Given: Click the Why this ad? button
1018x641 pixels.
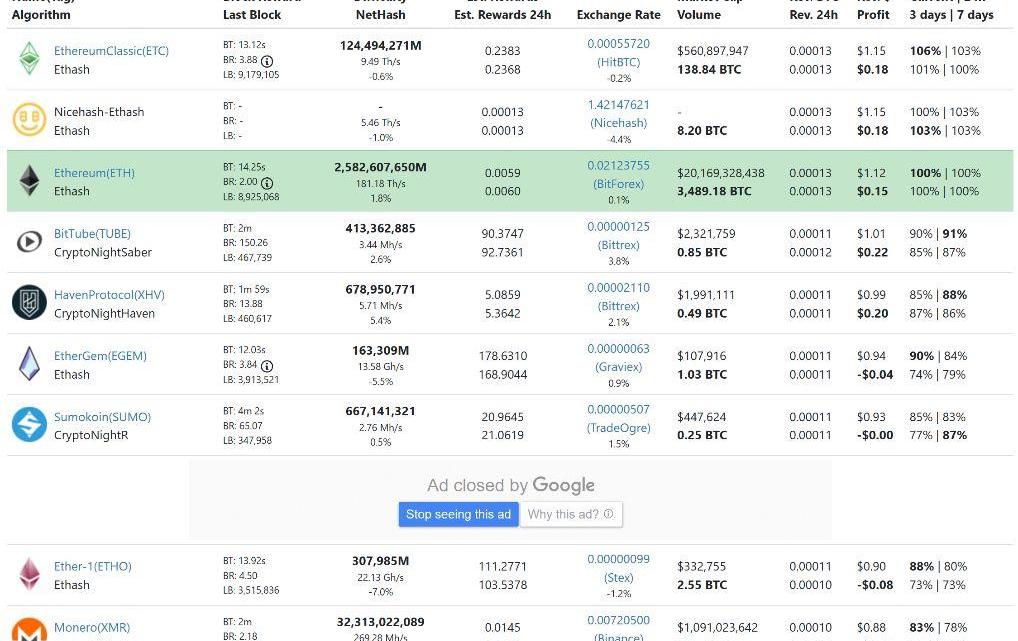Looking at the screenshot, I should point(571,514).
